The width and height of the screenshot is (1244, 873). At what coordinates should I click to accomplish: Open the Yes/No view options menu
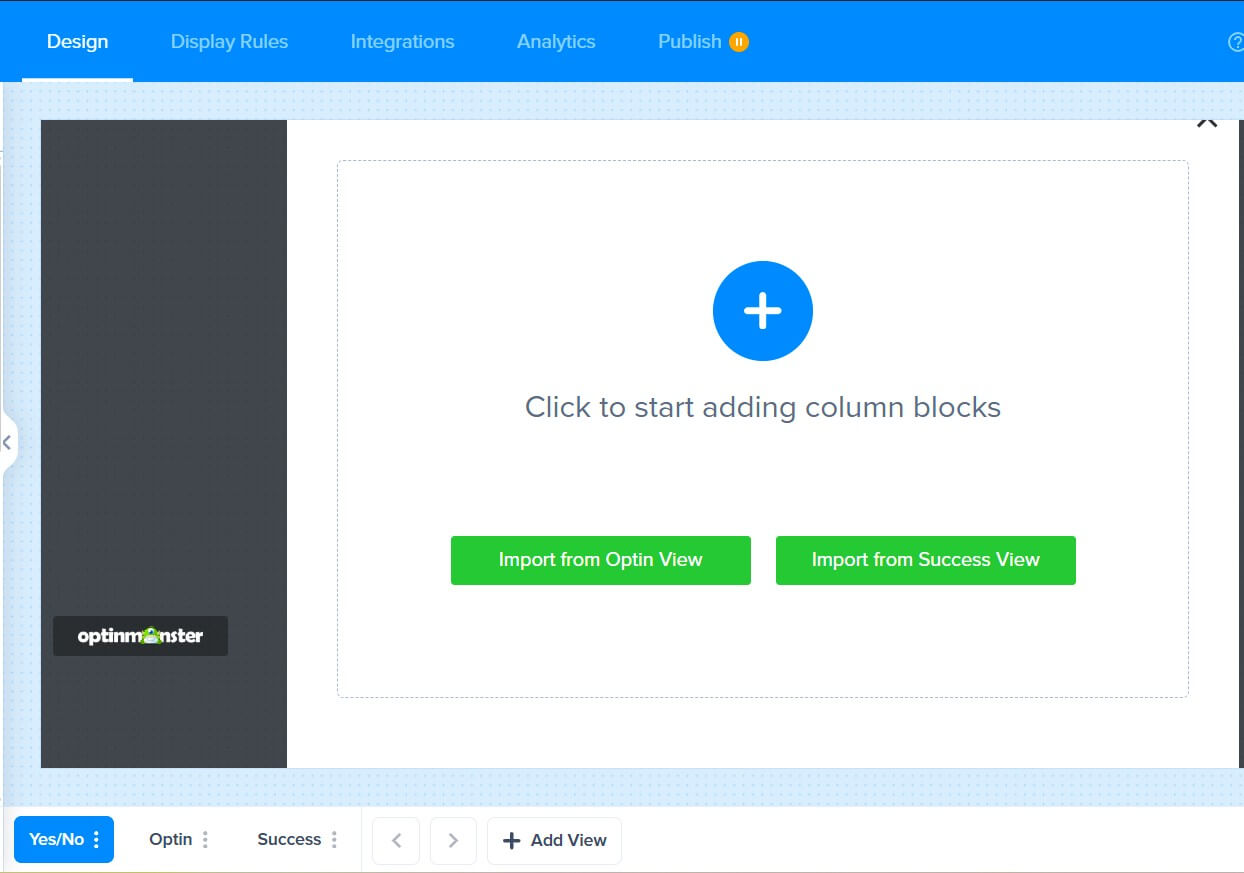coord(96,840)
